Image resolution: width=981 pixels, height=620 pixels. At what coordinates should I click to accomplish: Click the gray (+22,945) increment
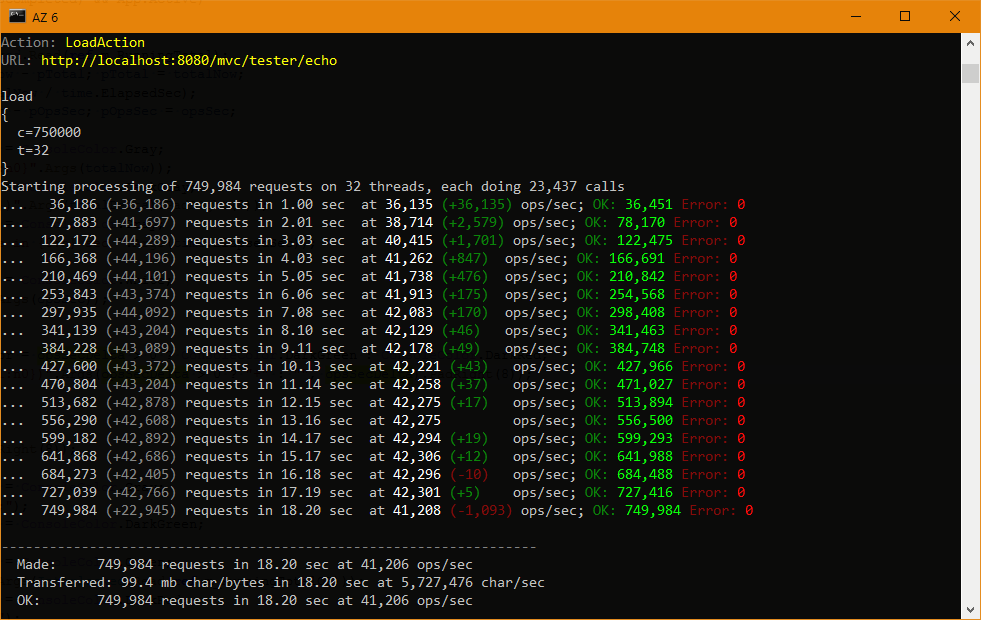click(x=141, y=511)
